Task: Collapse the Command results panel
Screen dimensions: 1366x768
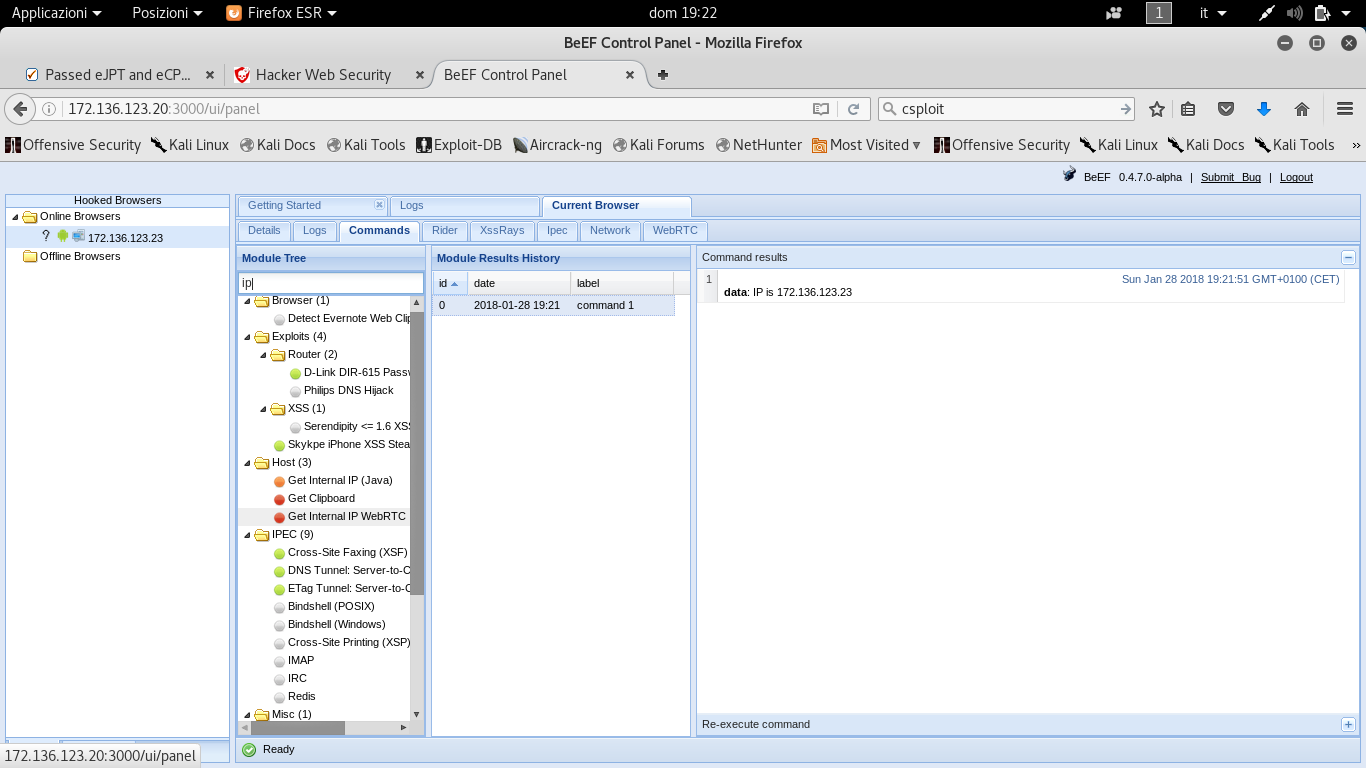Action: coord(1348,257)
